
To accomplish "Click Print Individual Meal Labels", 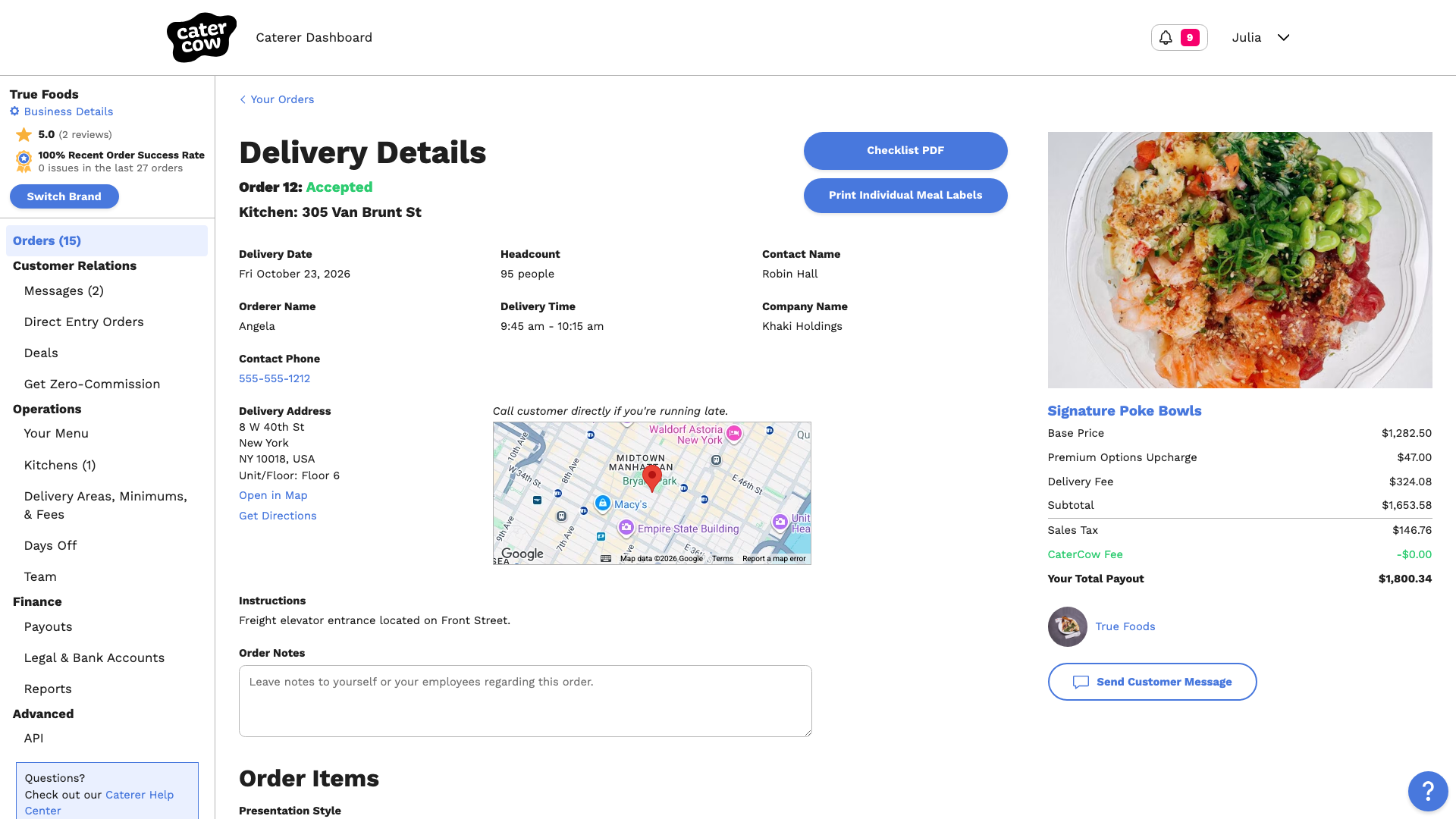I will coord(905,195).
